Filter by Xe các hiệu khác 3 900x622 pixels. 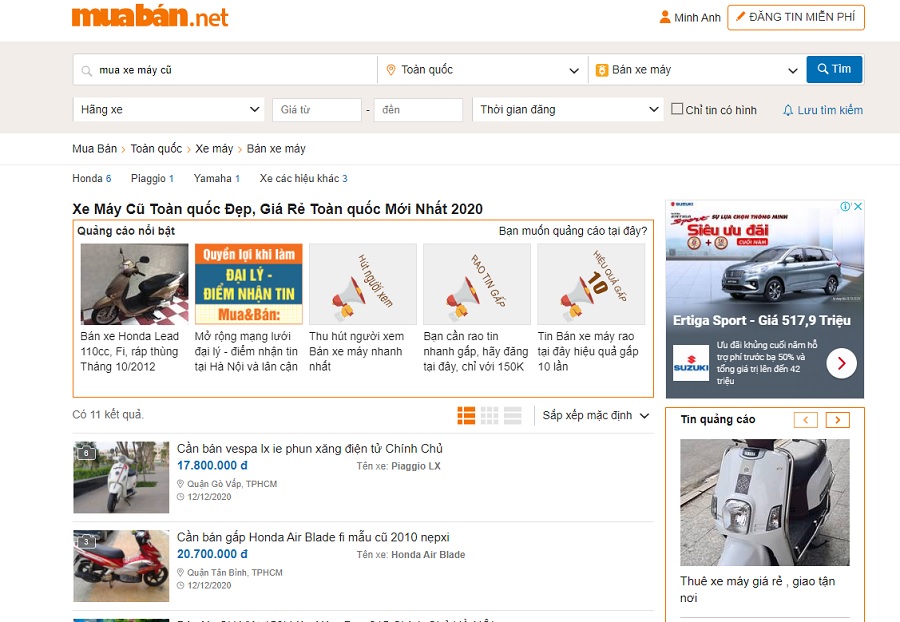[x=303, y=178]
